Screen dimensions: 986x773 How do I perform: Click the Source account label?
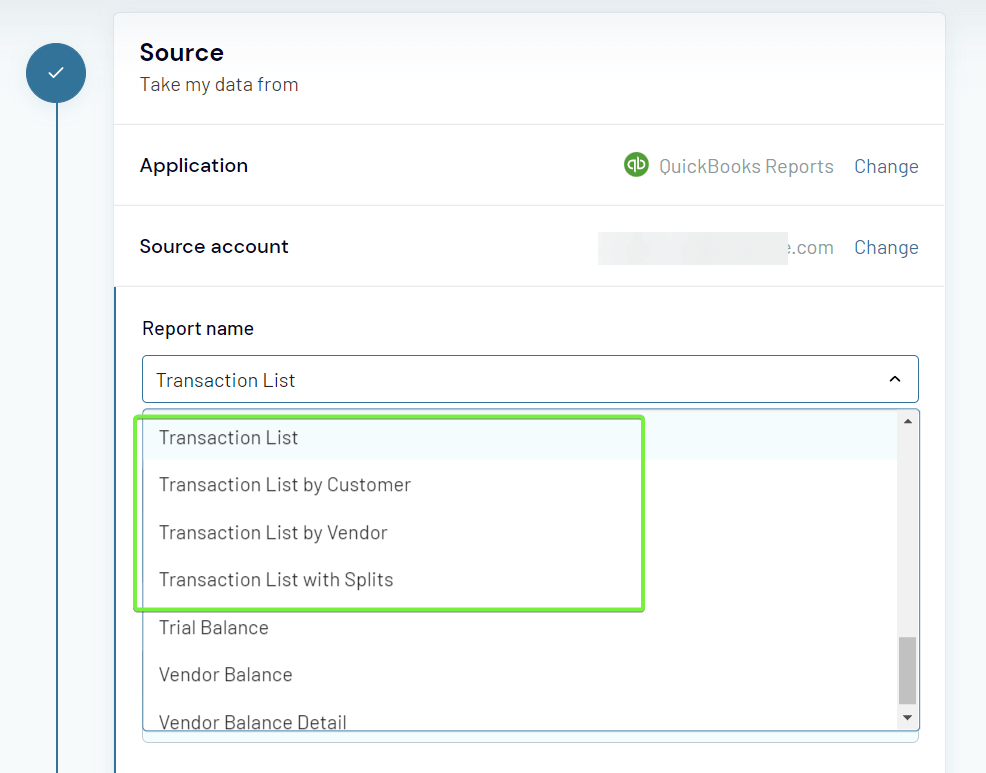pos(214,246)
